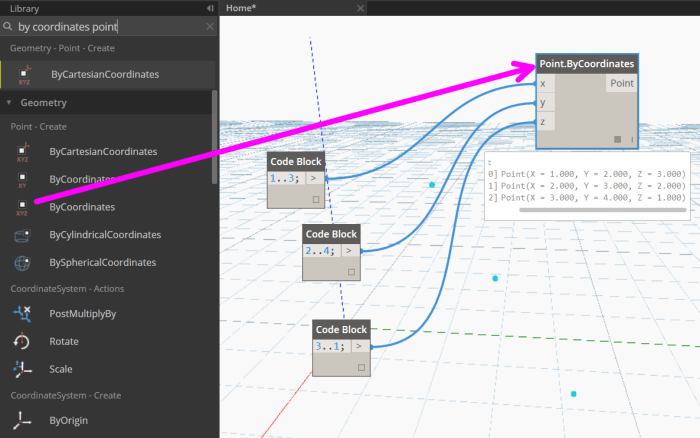700x438 pixels.
Task: Click the x input port on Point.ByCoordinates
Action: [x=543, y=84]
